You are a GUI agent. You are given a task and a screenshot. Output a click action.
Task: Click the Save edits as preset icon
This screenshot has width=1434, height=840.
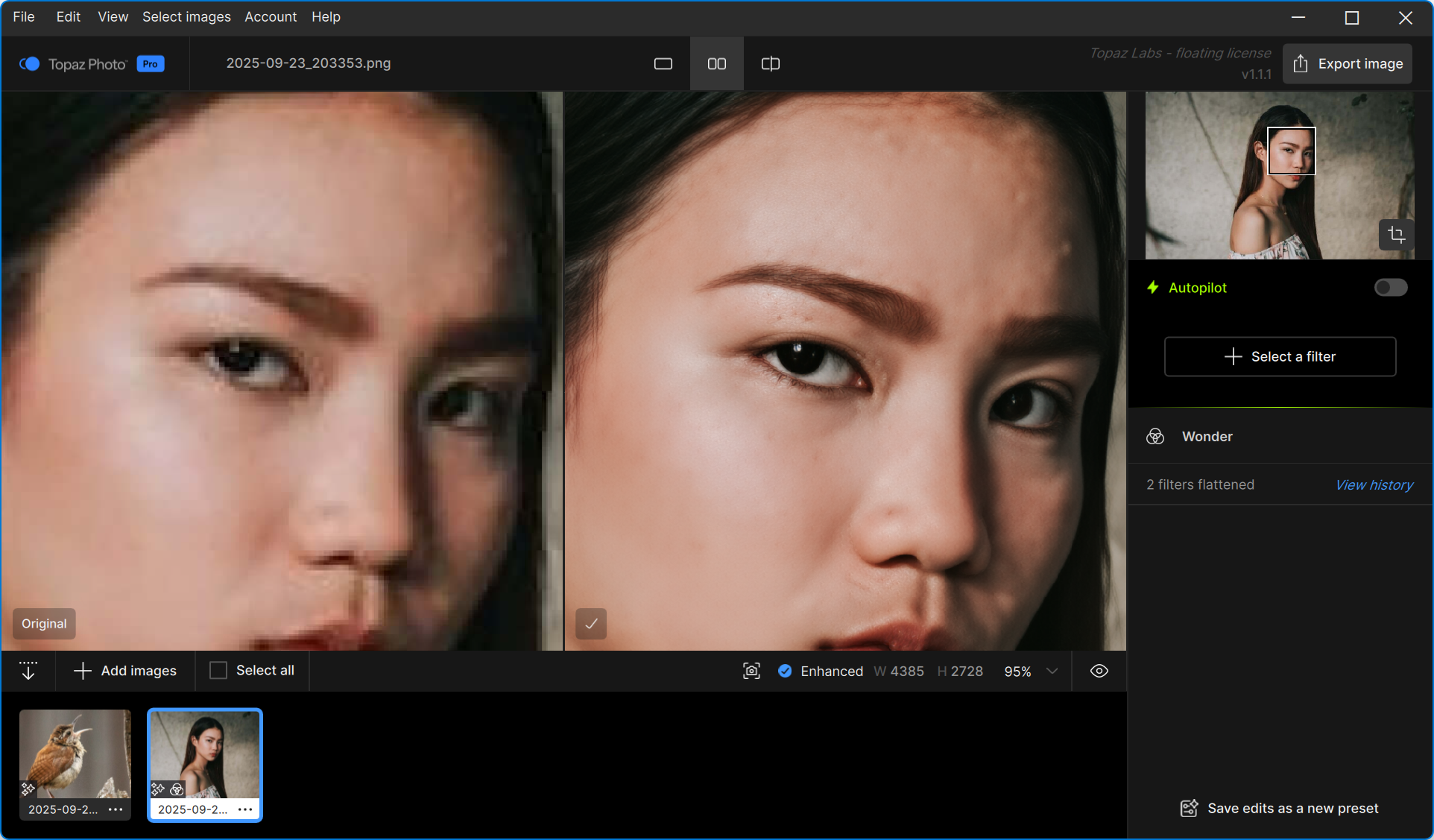click(1189, 809)
